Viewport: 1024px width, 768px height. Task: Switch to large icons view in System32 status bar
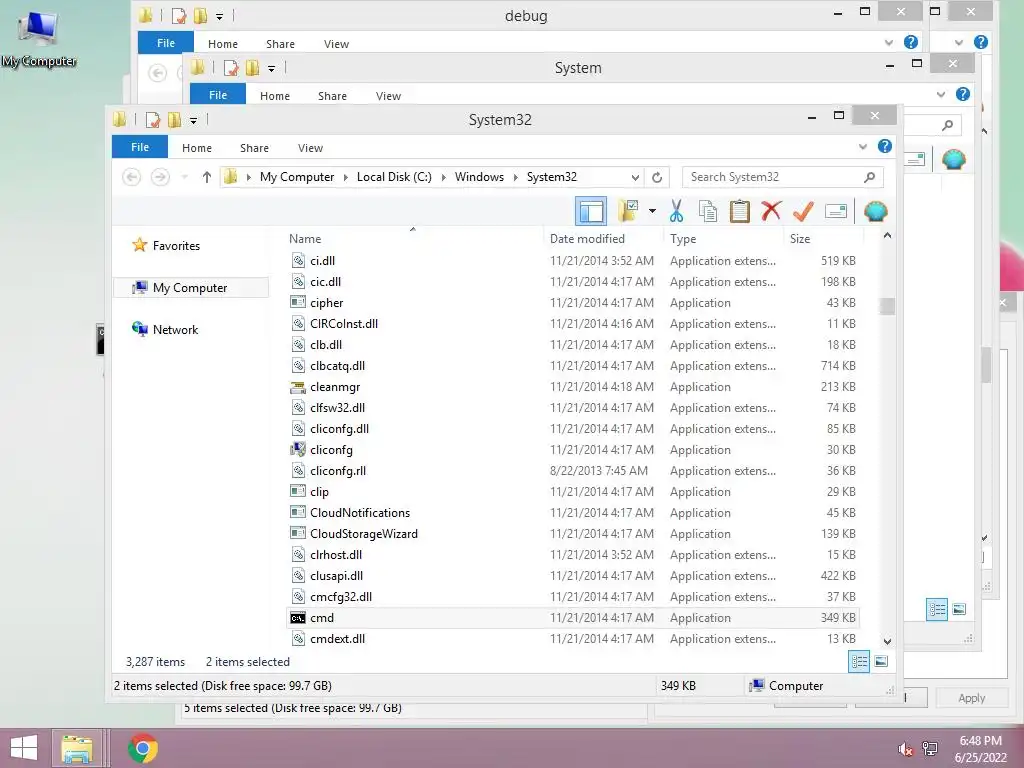[x=881, y=662]
